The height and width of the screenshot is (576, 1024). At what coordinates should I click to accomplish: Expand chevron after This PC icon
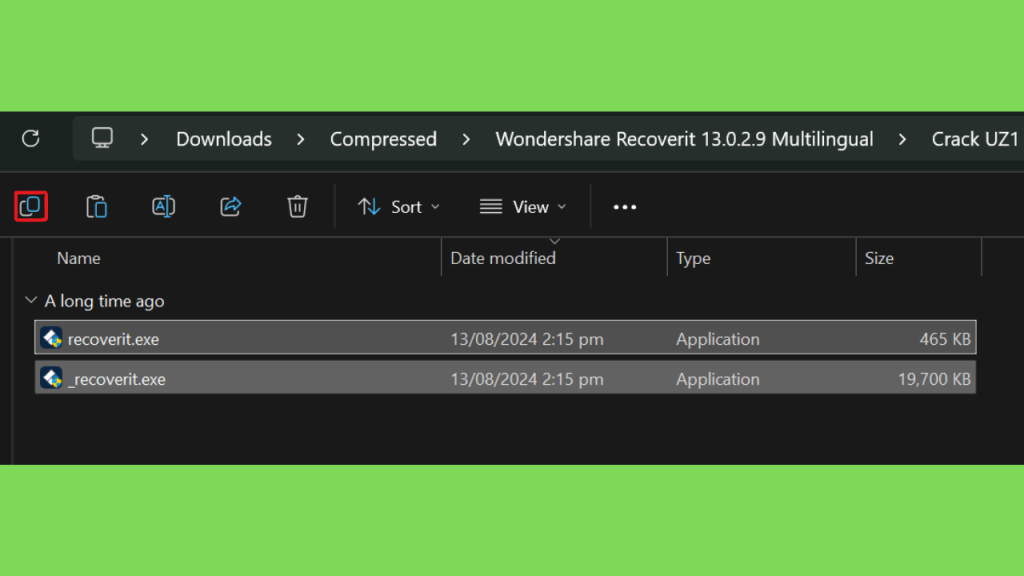[x=144, y=139]
